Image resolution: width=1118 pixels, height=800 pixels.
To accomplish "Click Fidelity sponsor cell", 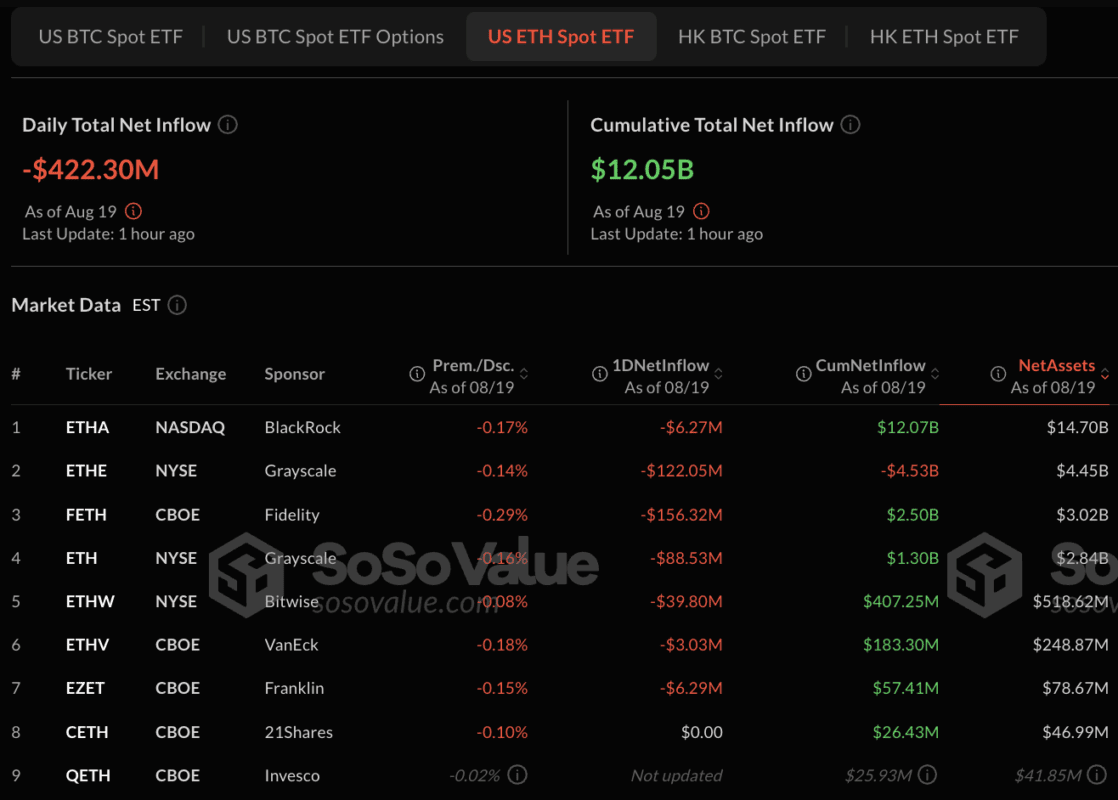I will pos(292,515).
